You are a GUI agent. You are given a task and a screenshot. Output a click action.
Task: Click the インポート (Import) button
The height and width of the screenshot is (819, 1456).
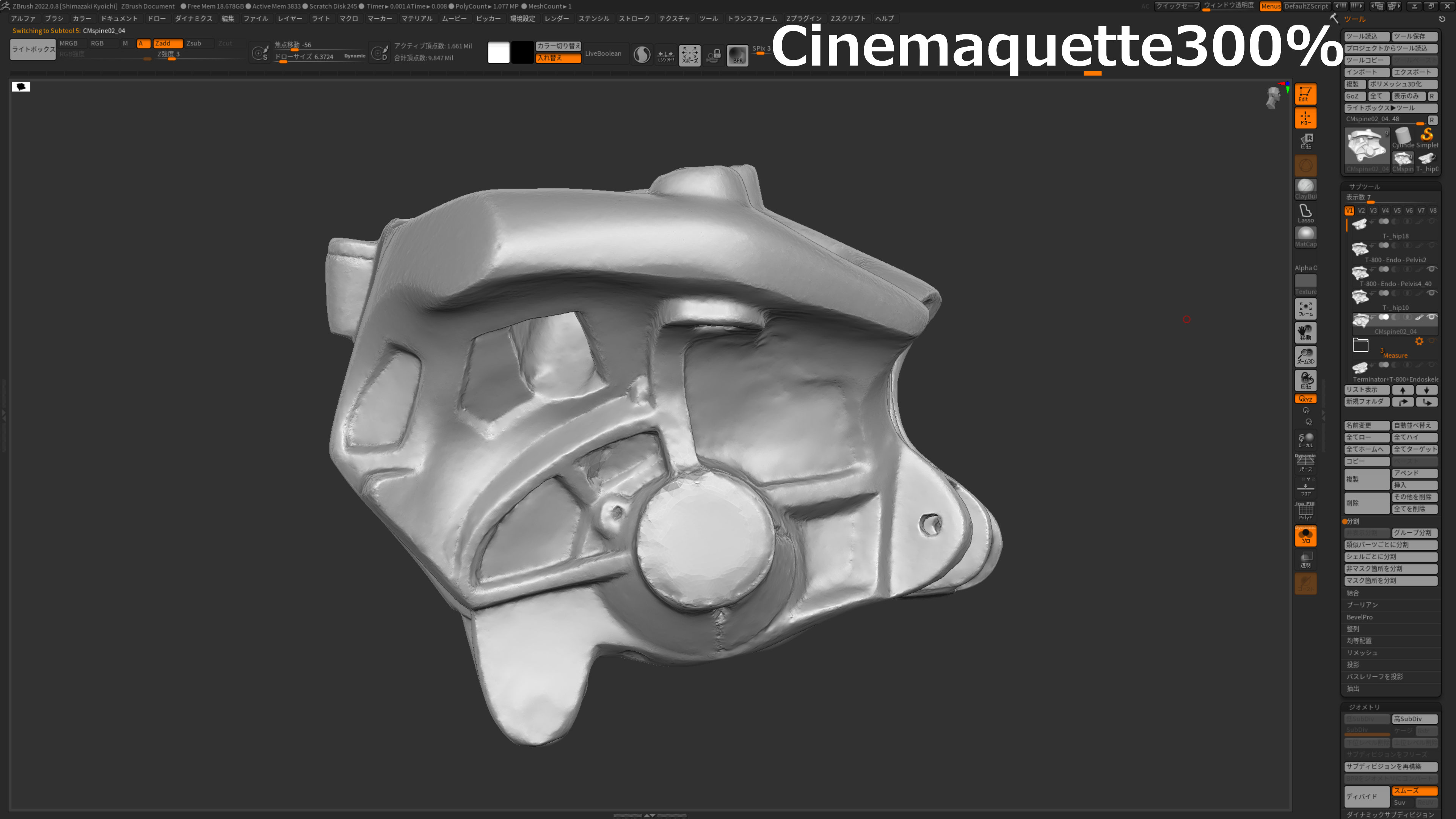[1366, 72]
